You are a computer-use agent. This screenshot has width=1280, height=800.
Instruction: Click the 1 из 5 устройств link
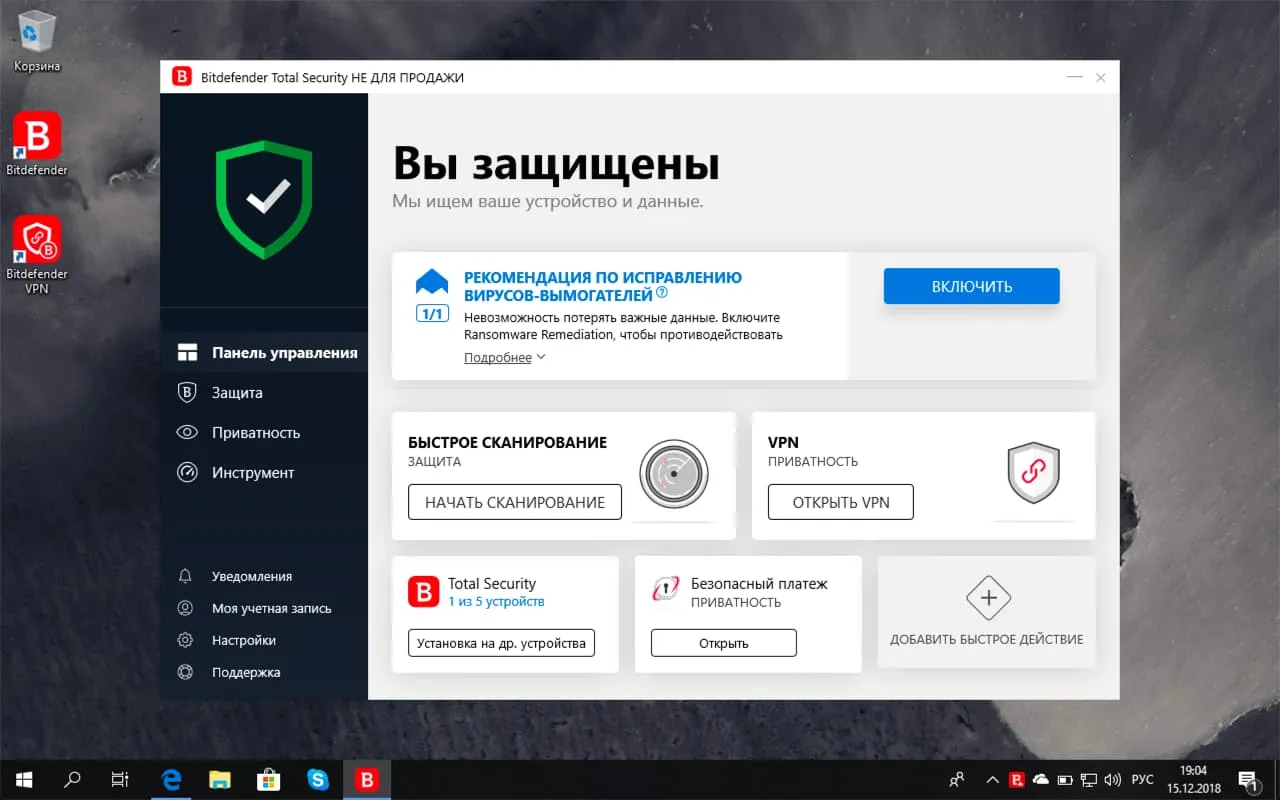[496, 602]
